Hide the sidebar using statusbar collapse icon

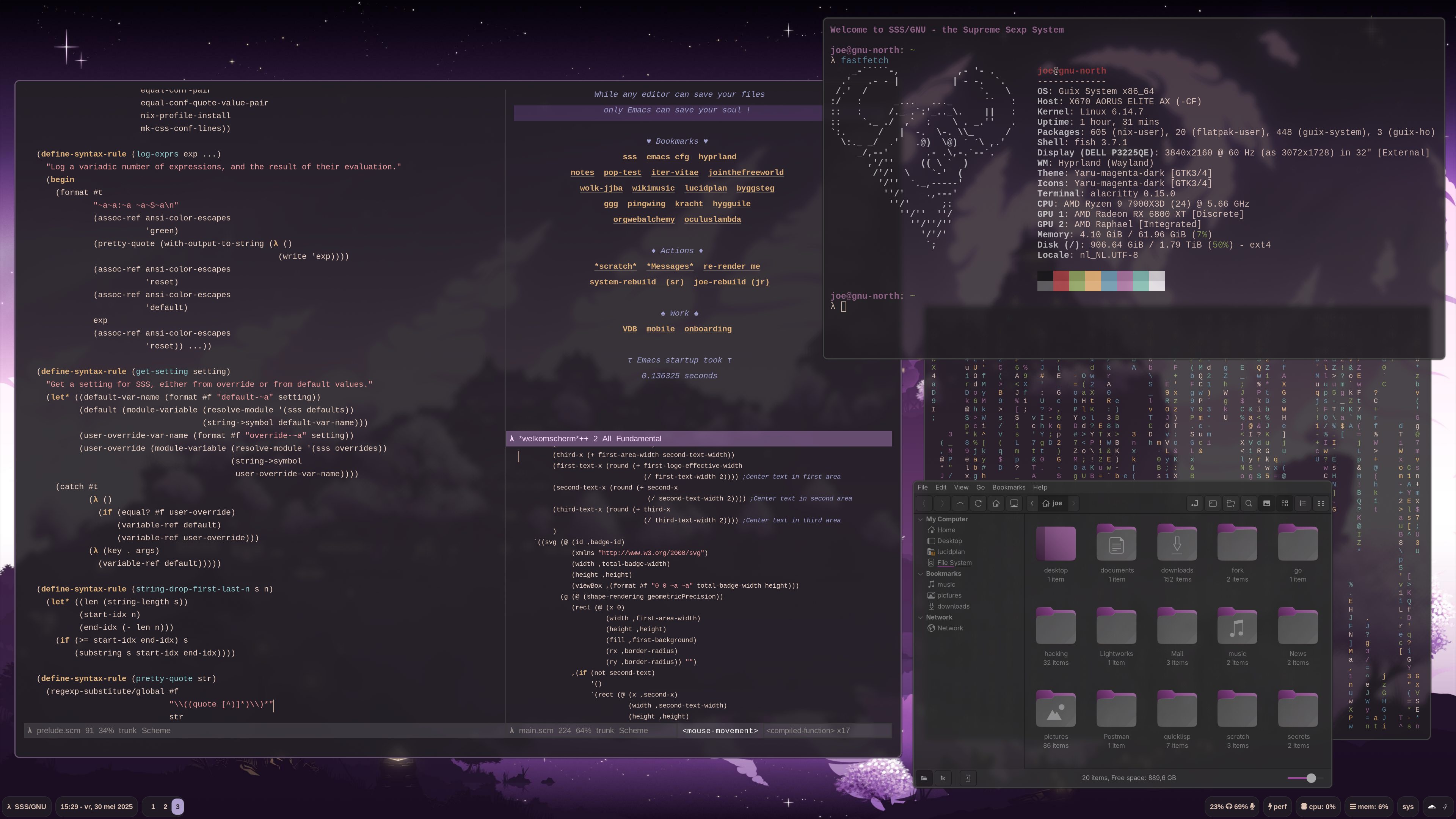coord(968,778)
